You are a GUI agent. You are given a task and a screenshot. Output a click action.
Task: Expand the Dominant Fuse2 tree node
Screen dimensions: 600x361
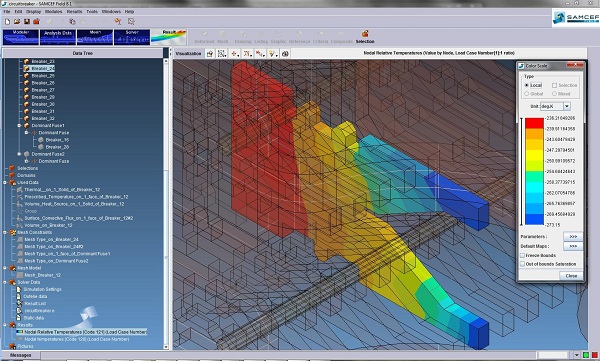19,154
